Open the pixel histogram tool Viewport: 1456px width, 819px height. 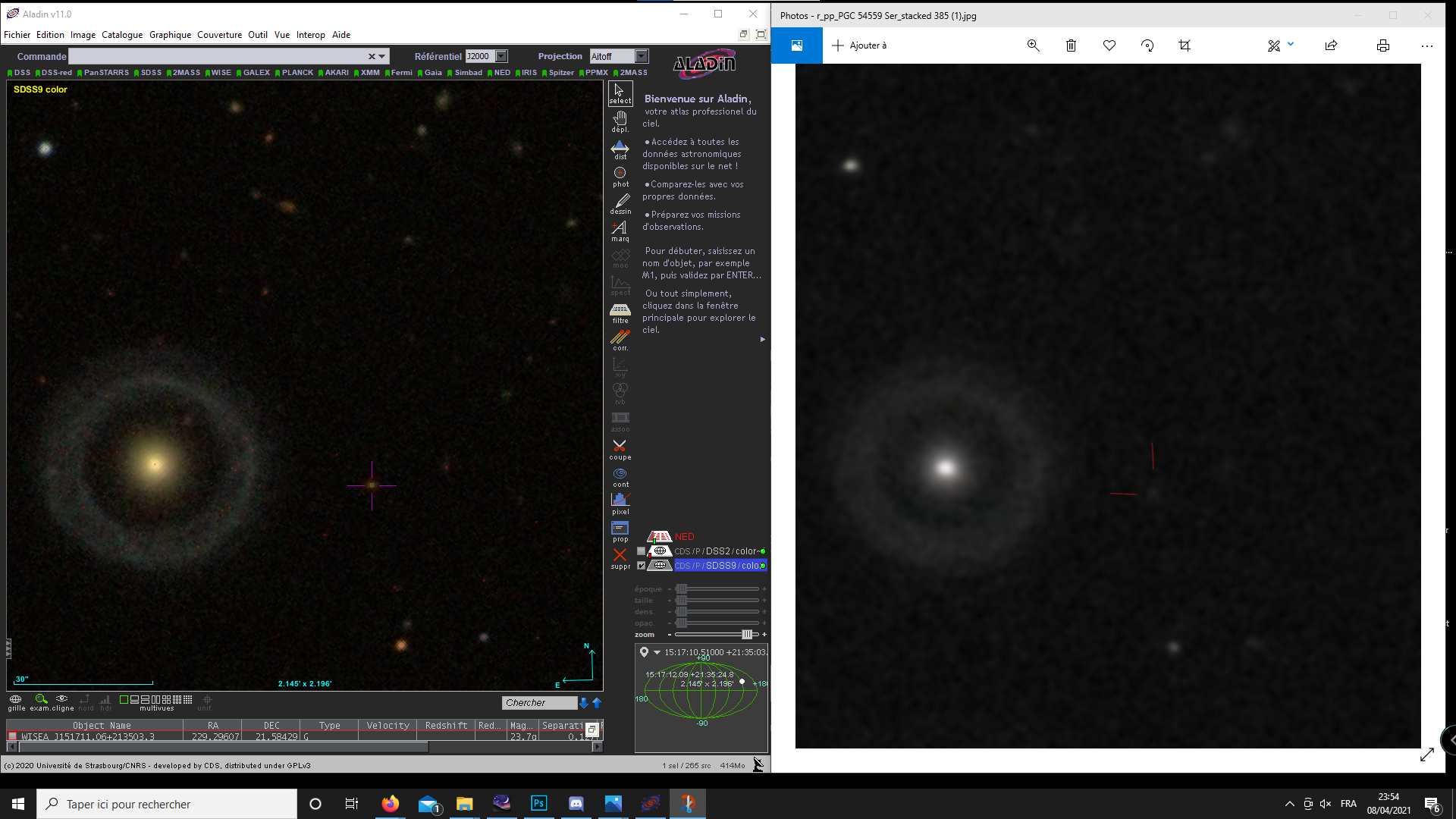pos(620,504)
